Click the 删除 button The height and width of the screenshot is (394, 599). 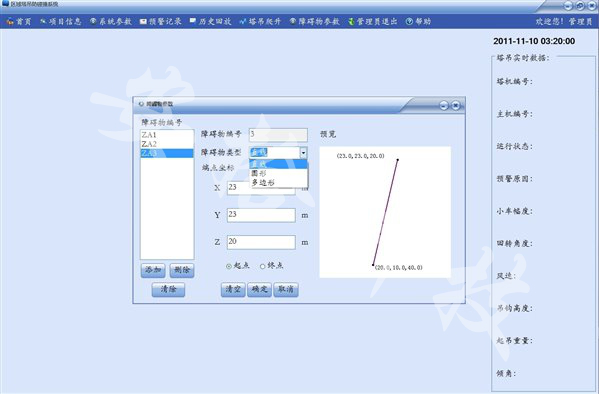point(182,270)
